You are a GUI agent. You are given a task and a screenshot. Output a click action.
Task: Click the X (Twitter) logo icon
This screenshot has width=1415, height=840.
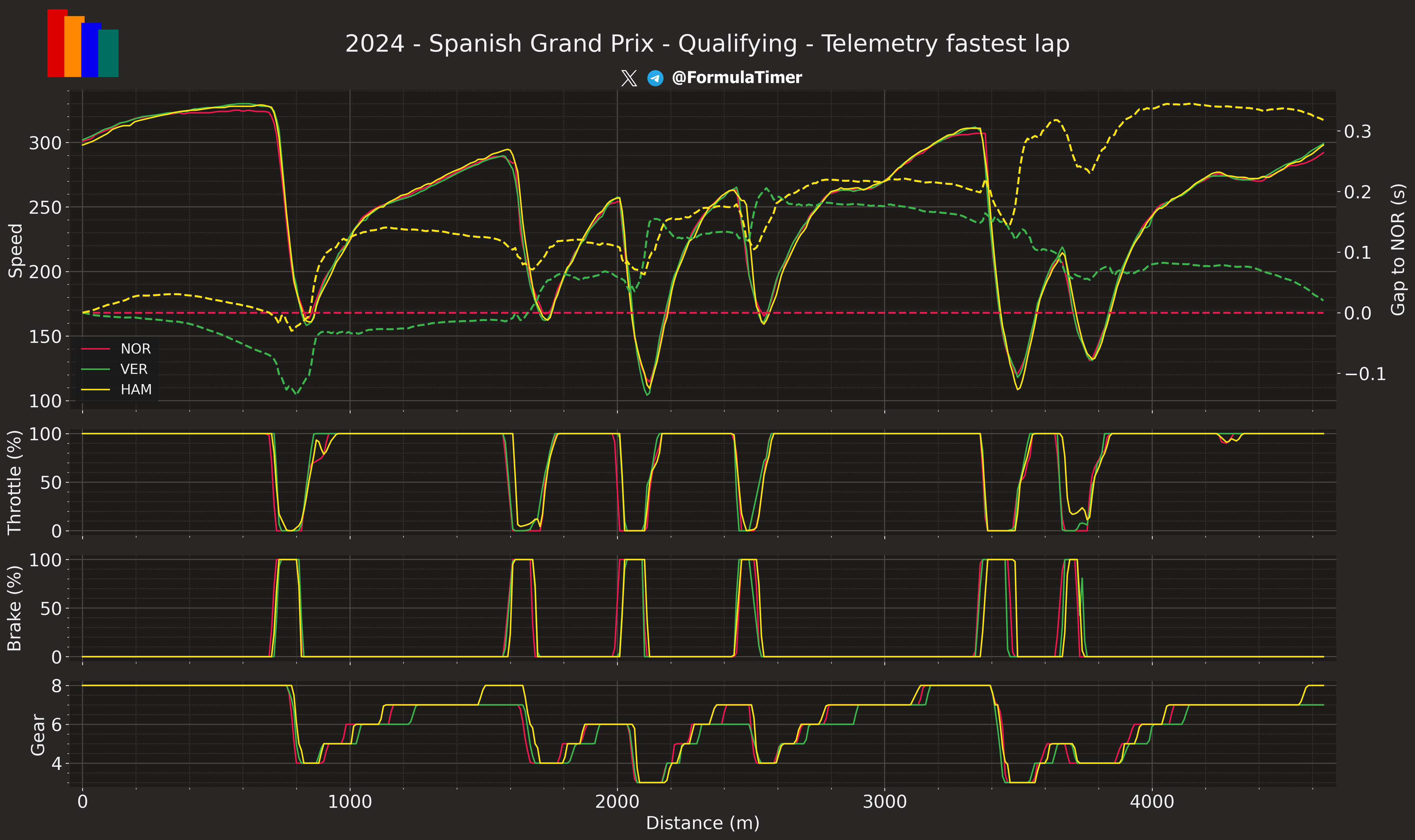coord(629,78)
